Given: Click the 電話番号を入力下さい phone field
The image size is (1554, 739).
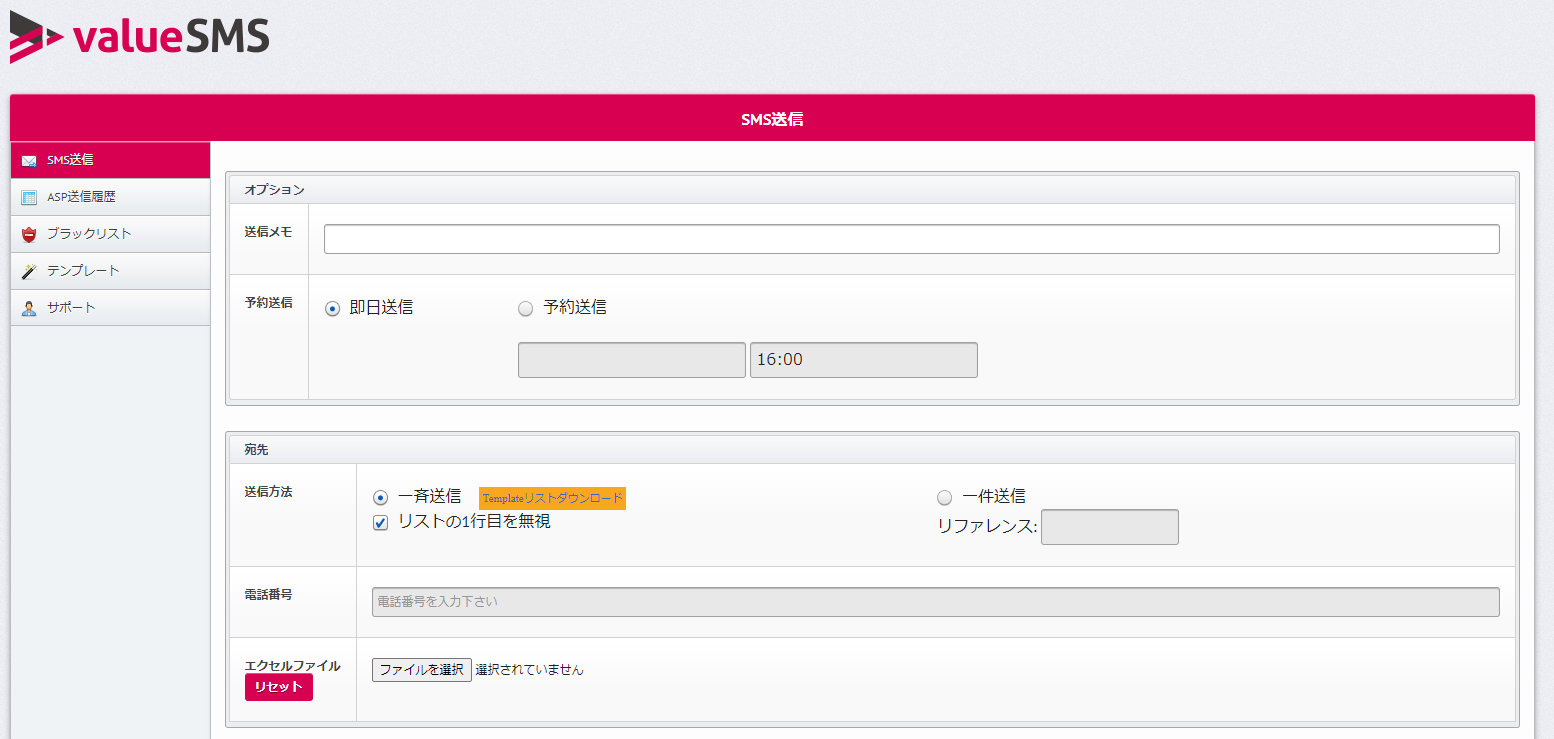Looking at the screenshot, I should click(936, 602).
